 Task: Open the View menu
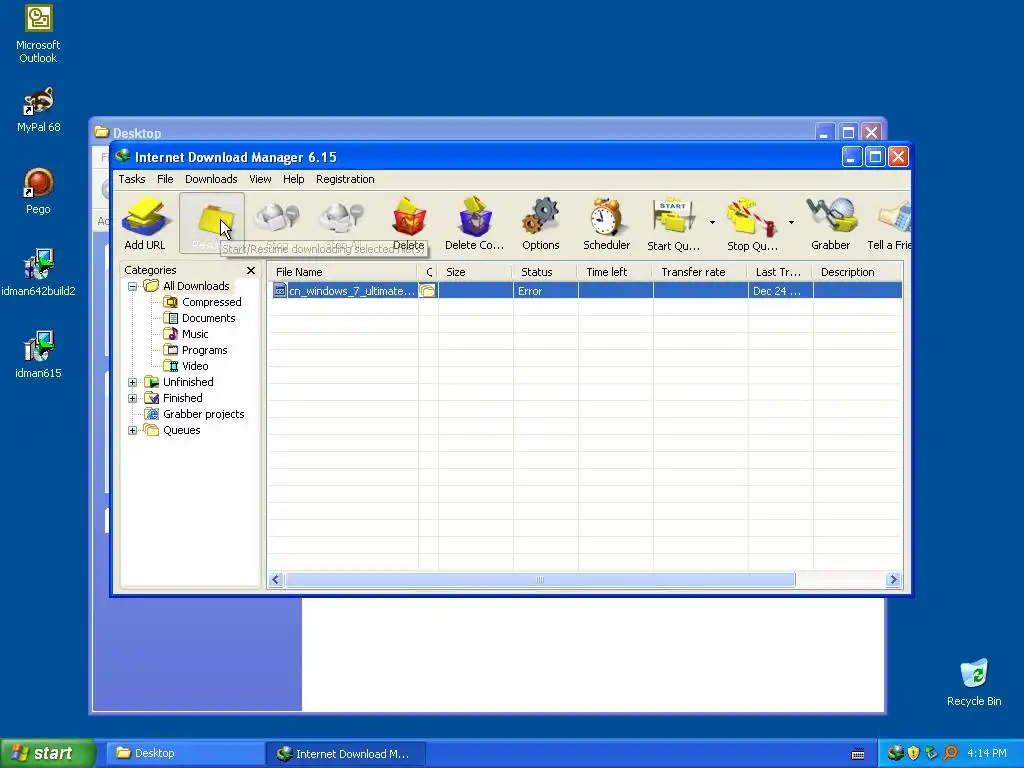260,179
